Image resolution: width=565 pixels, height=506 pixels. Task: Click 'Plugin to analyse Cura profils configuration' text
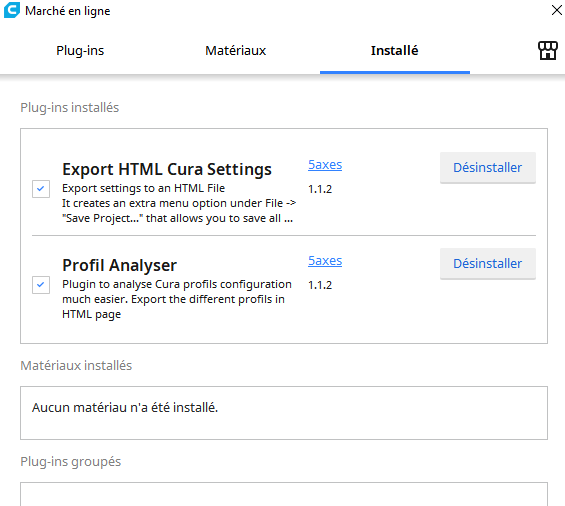point(177,284)
